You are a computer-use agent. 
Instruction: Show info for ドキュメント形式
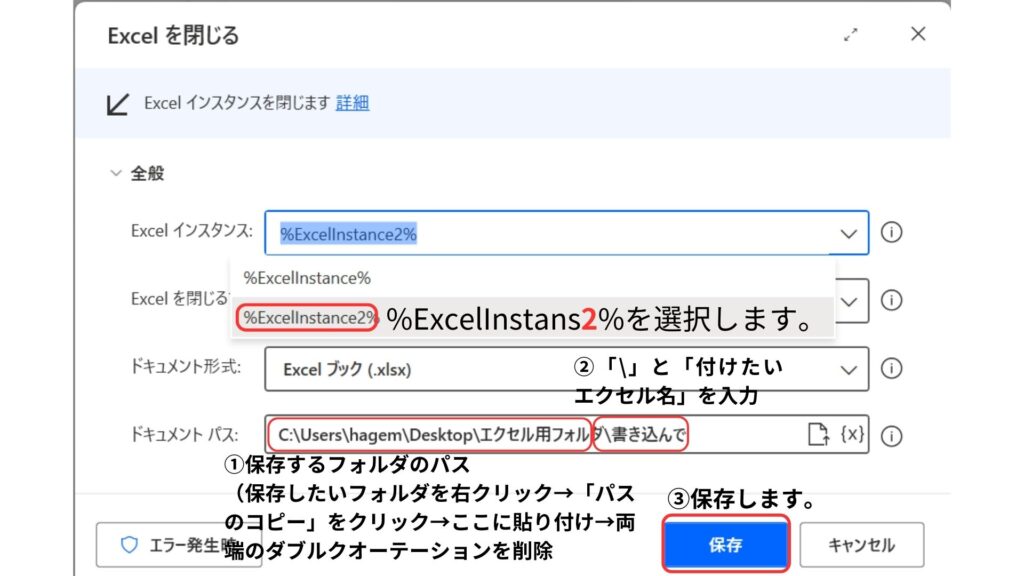(891, 368)
